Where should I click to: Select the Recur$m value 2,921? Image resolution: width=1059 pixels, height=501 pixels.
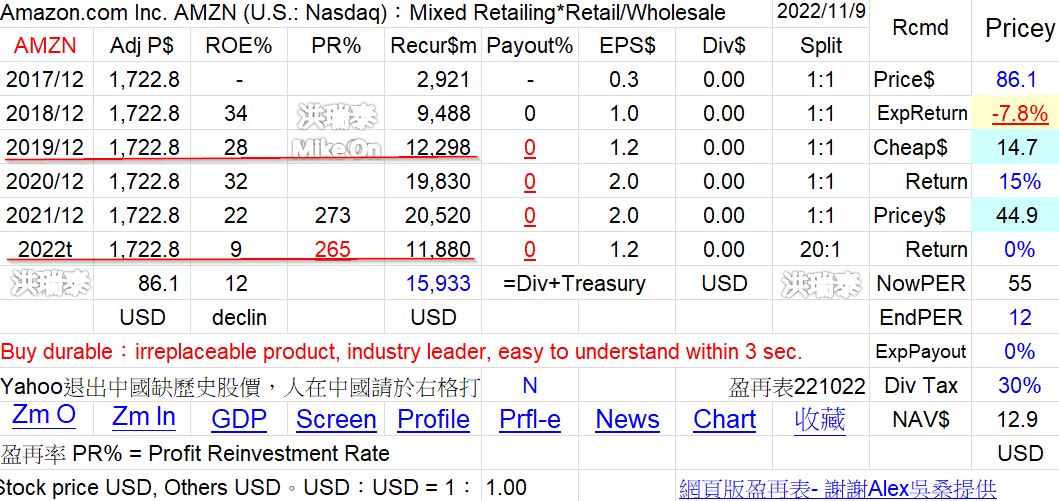coord(433,80)
